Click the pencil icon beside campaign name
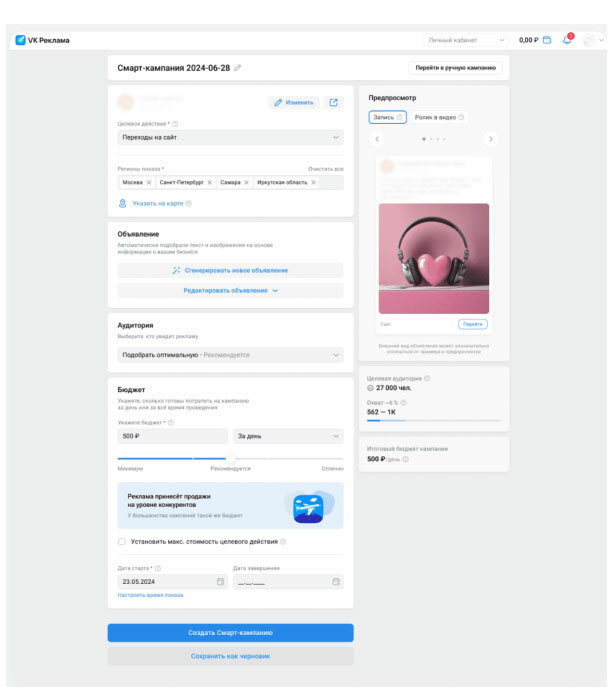Screen dimensions: 615x687 tap(237, 68)
